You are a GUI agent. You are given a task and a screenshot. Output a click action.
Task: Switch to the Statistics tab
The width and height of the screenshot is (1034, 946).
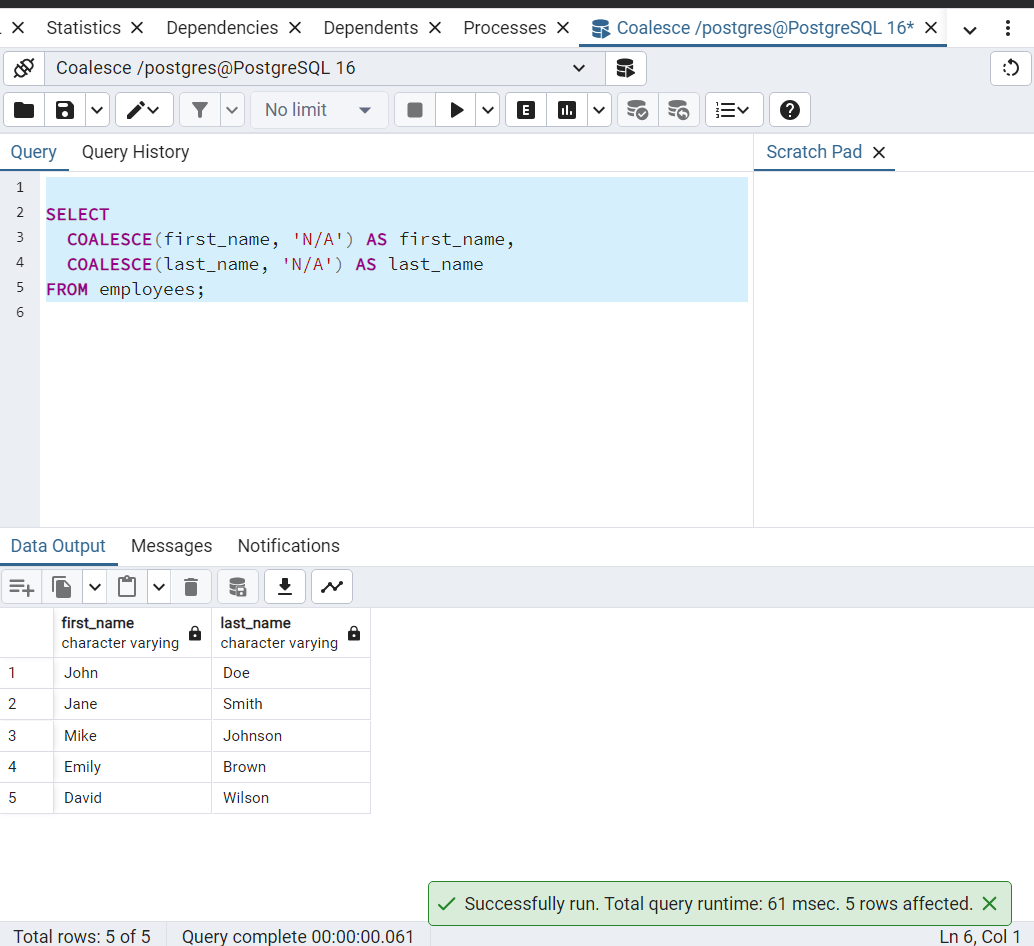[84, 28]
